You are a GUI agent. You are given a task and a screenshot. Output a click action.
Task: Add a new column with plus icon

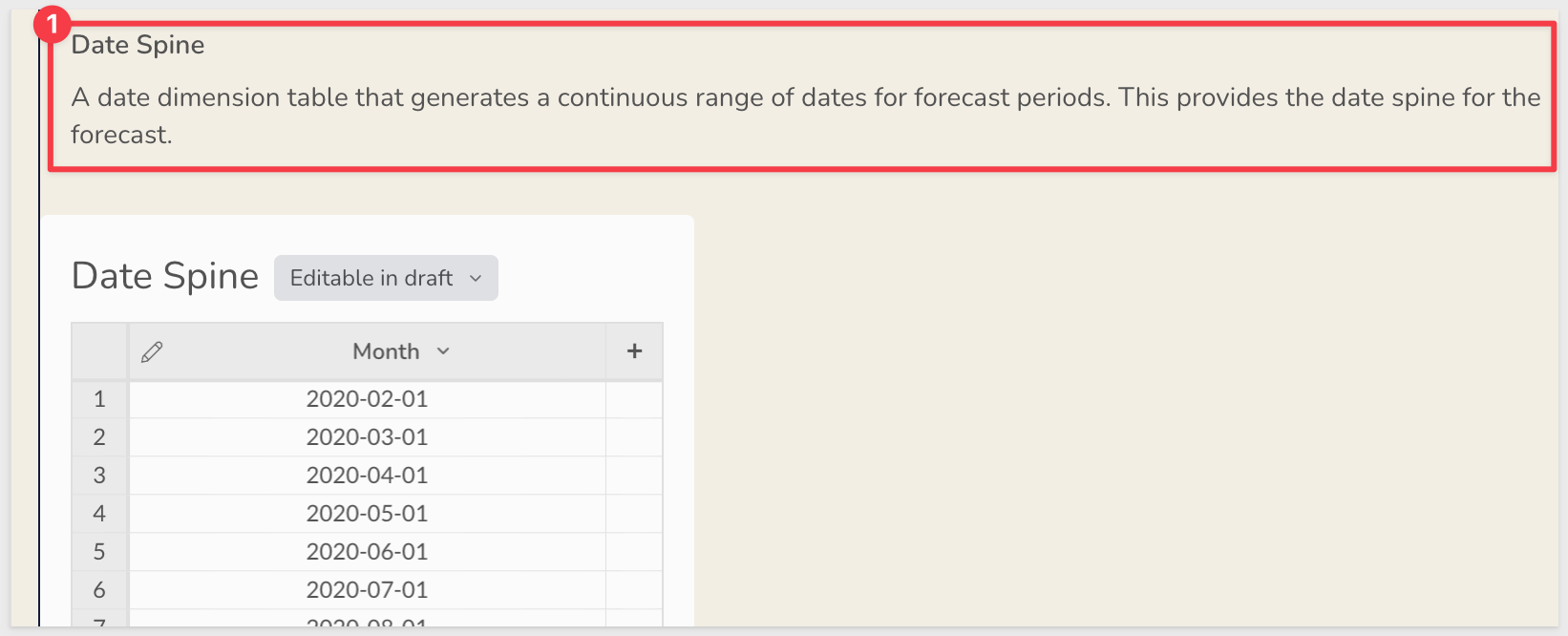tap(634, 351)
